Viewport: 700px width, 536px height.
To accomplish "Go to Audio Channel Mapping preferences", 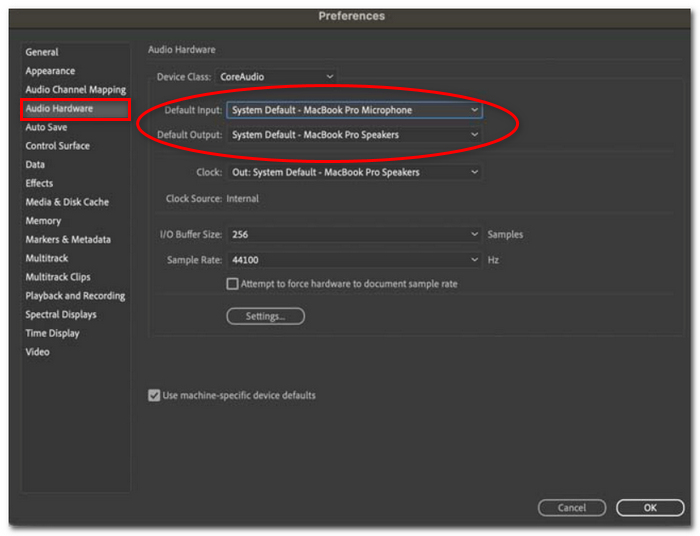I will [75, 90].
